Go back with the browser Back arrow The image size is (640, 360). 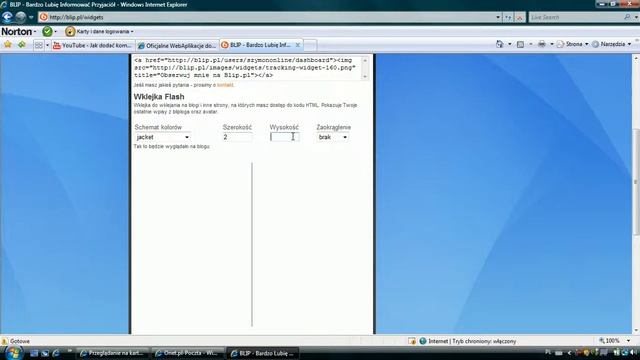7,17
